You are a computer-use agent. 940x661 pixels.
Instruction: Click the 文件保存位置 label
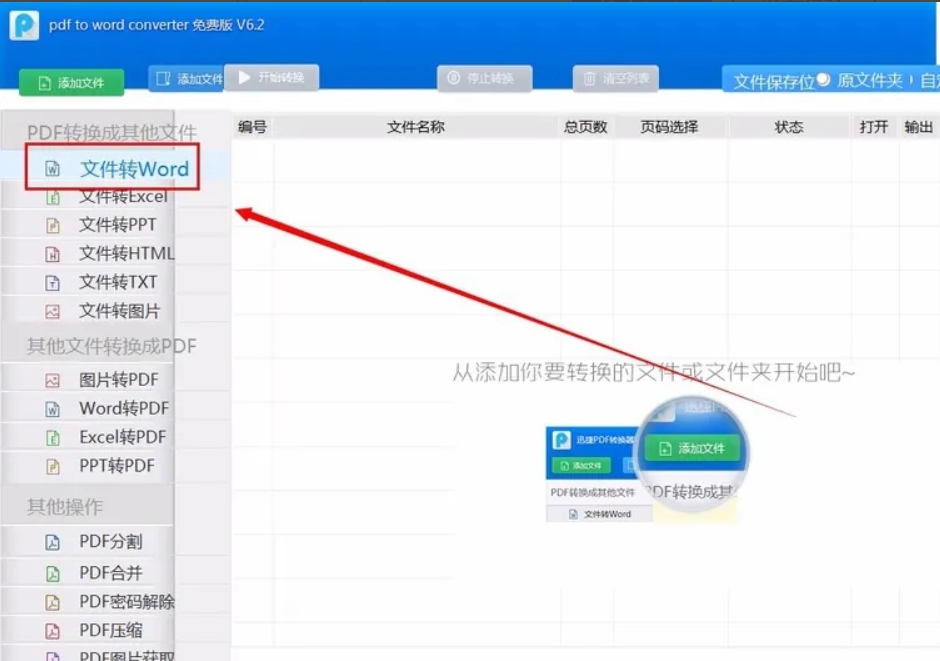tap(774, 82)
